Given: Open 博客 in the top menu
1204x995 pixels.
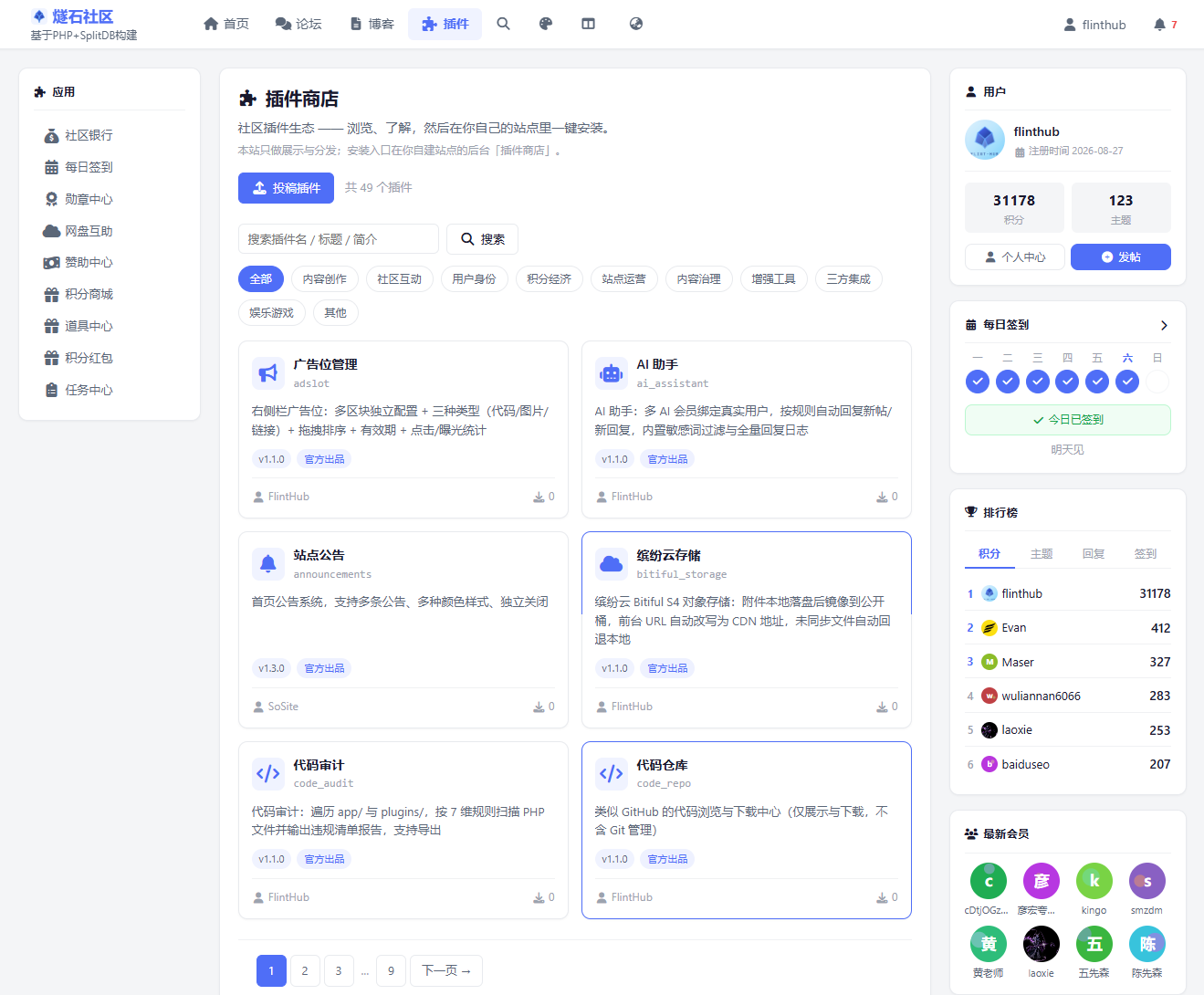Looking at the screenshot, I should 372,24.
